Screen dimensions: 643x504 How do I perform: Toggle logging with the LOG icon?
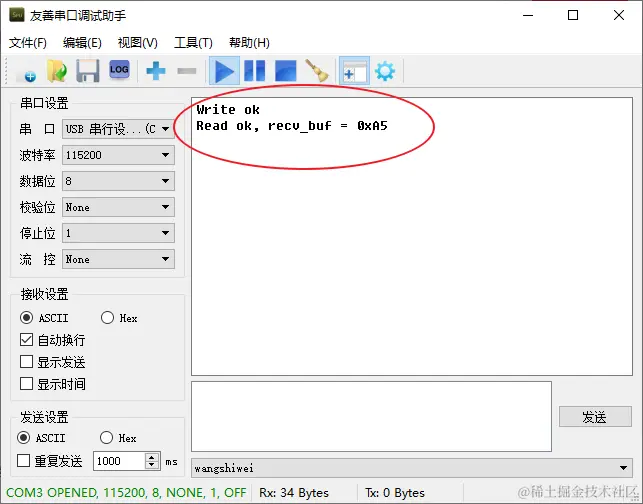(119, 71)
